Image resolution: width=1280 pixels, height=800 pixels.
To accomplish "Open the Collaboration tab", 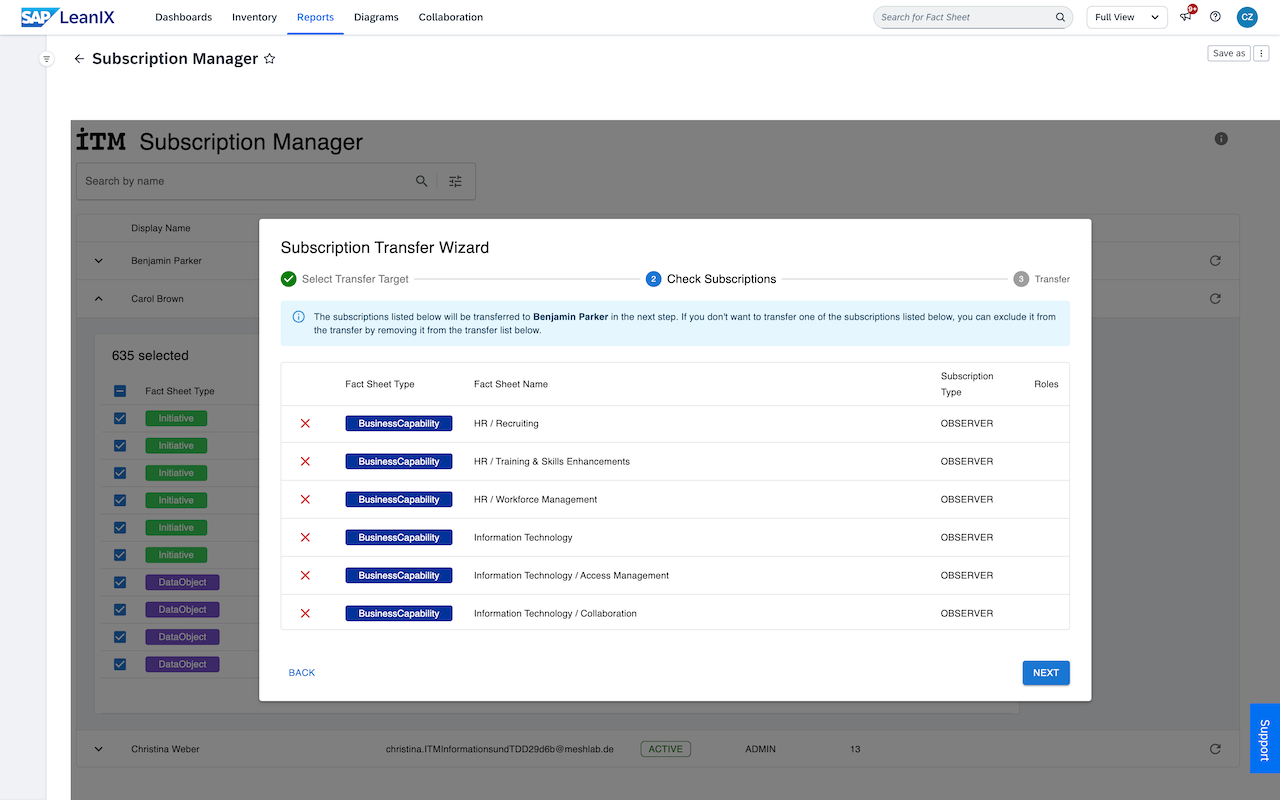I will (x=451, y=17).
